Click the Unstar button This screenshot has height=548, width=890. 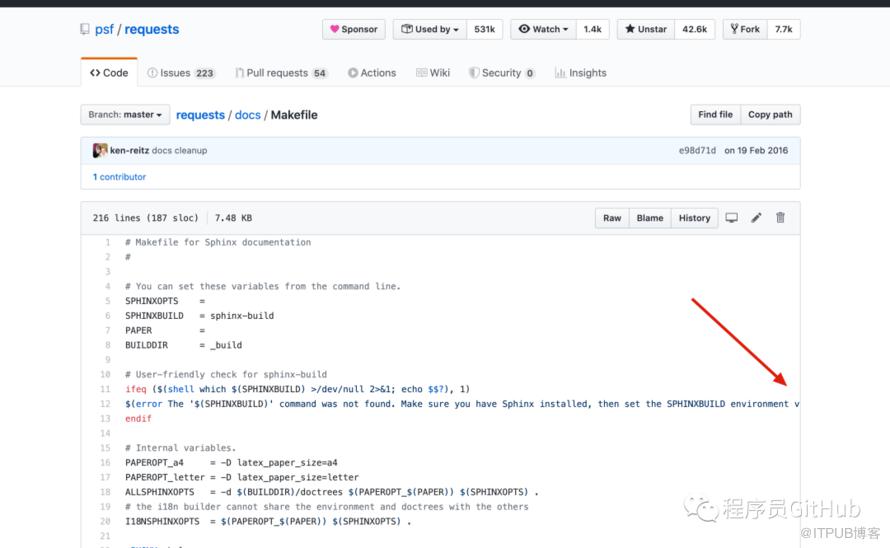pos(646,29)
